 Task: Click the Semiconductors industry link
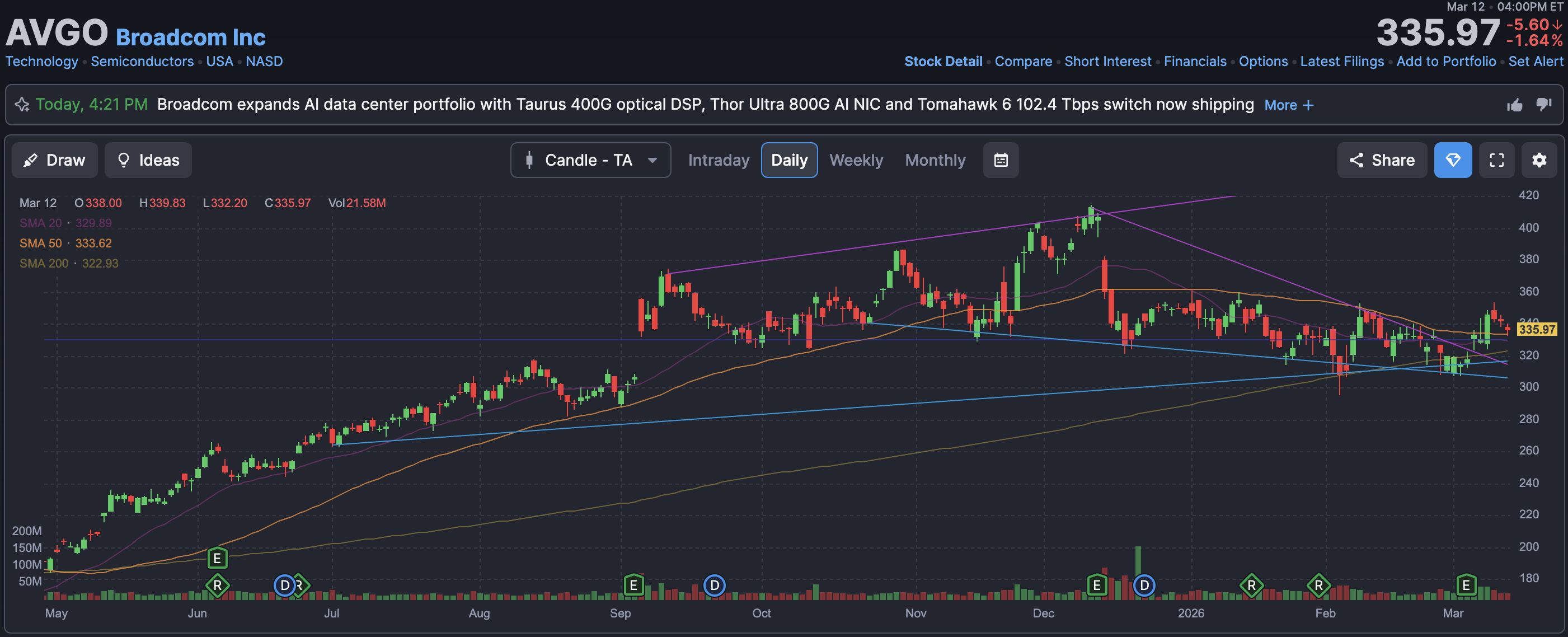click(x=142, y=62)
